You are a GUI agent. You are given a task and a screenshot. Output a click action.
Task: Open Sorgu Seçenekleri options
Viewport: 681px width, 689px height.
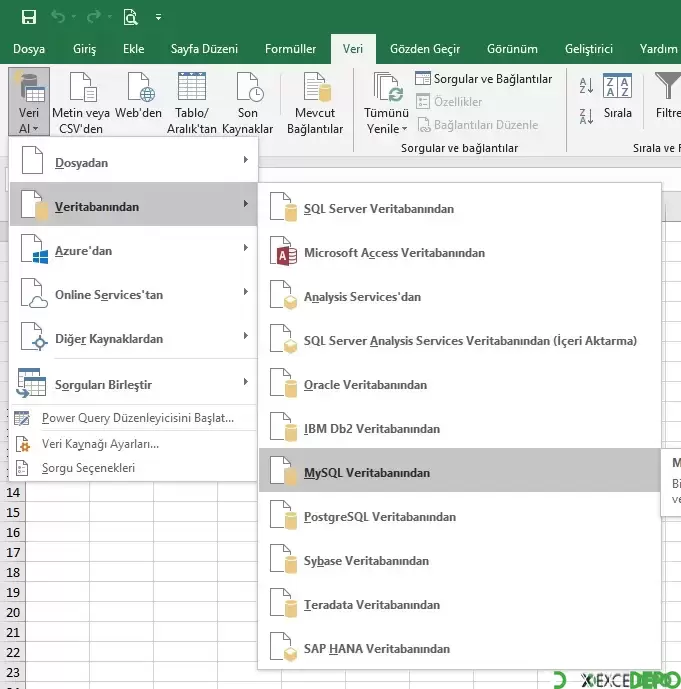134,468
